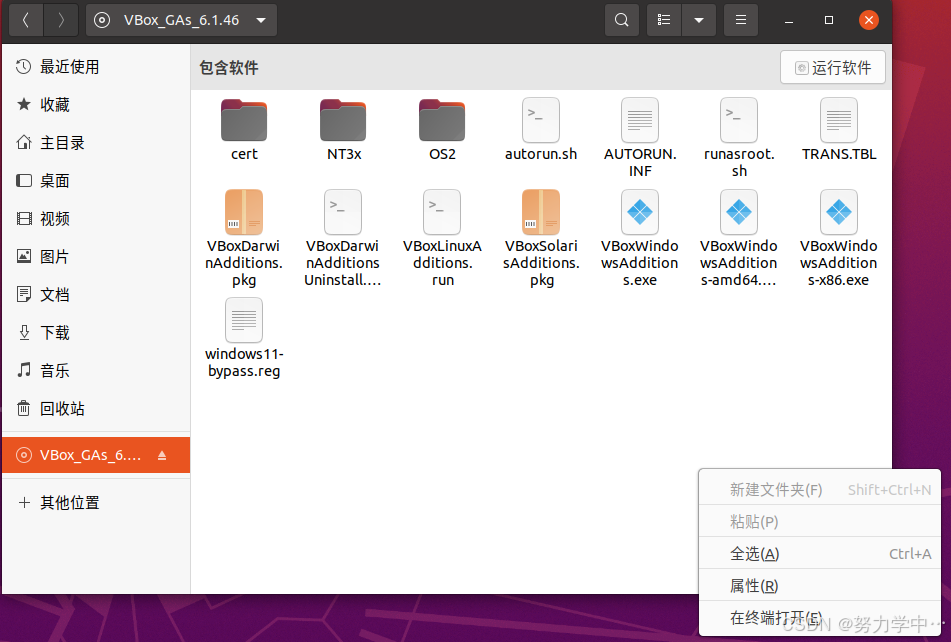Image resolution: width=951 pixels, height=642 pixels.
Task: Click the 运行软件 button
Action: [x=833, y=67]
